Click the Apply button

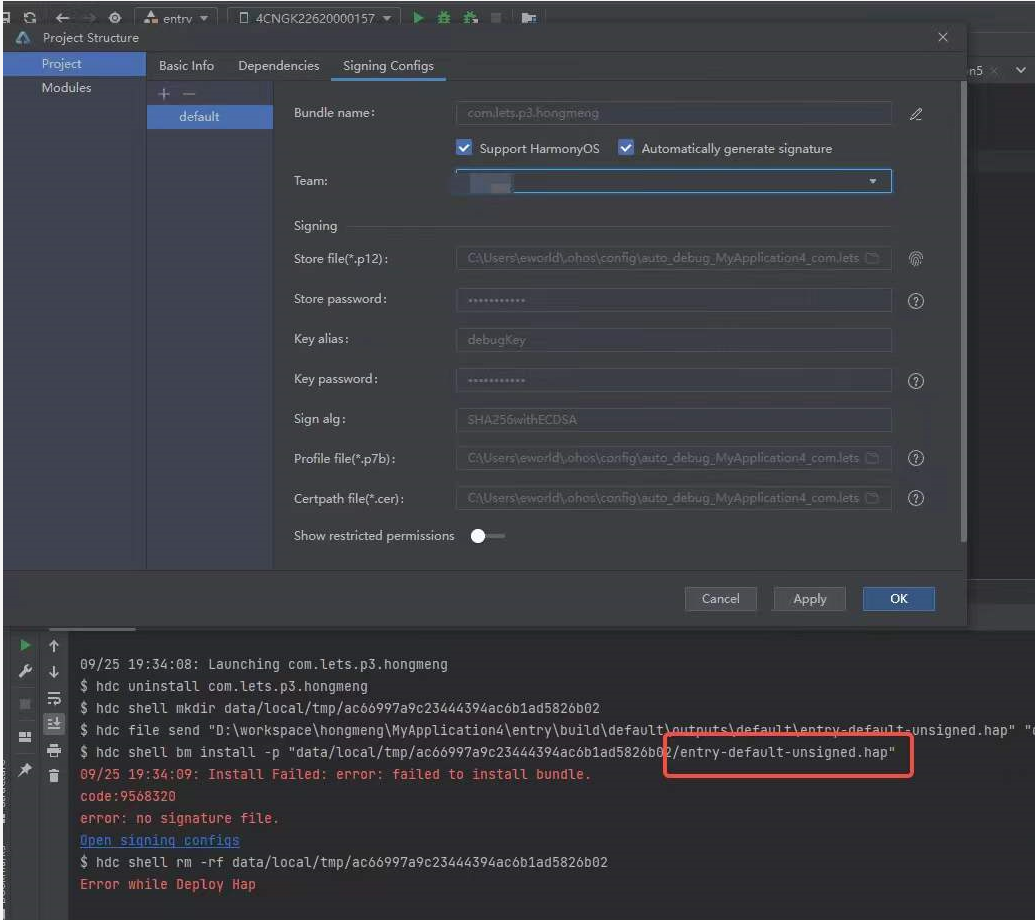[x=809, y=599]
